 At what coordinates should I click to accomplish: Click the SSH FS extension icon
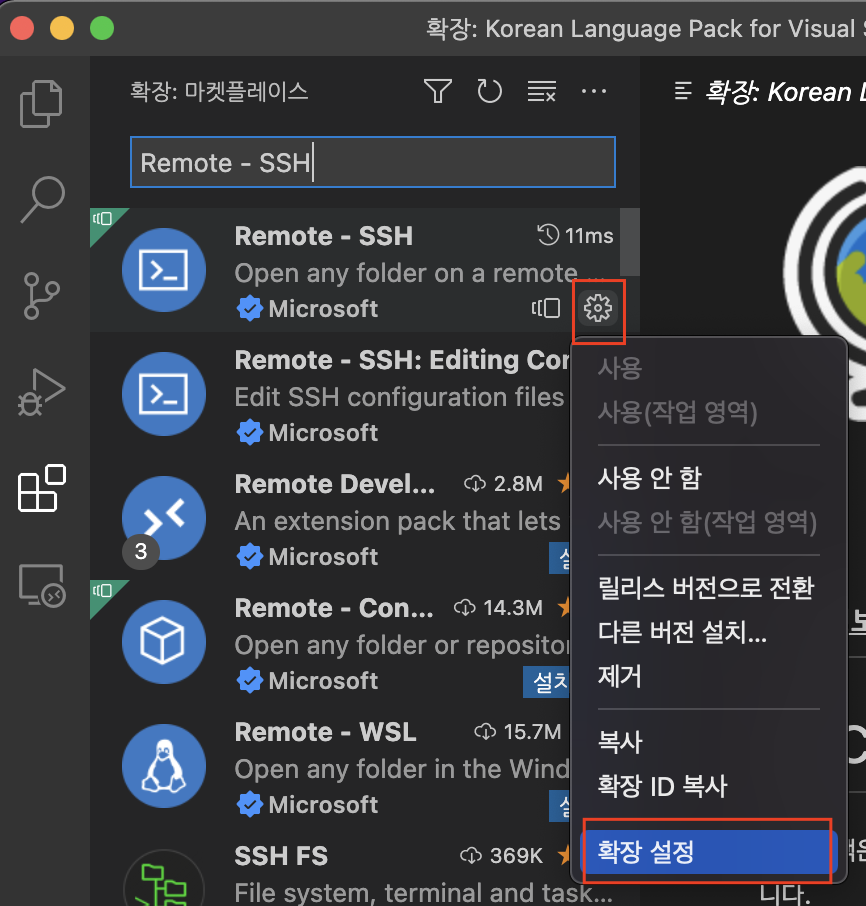point(163,878)
